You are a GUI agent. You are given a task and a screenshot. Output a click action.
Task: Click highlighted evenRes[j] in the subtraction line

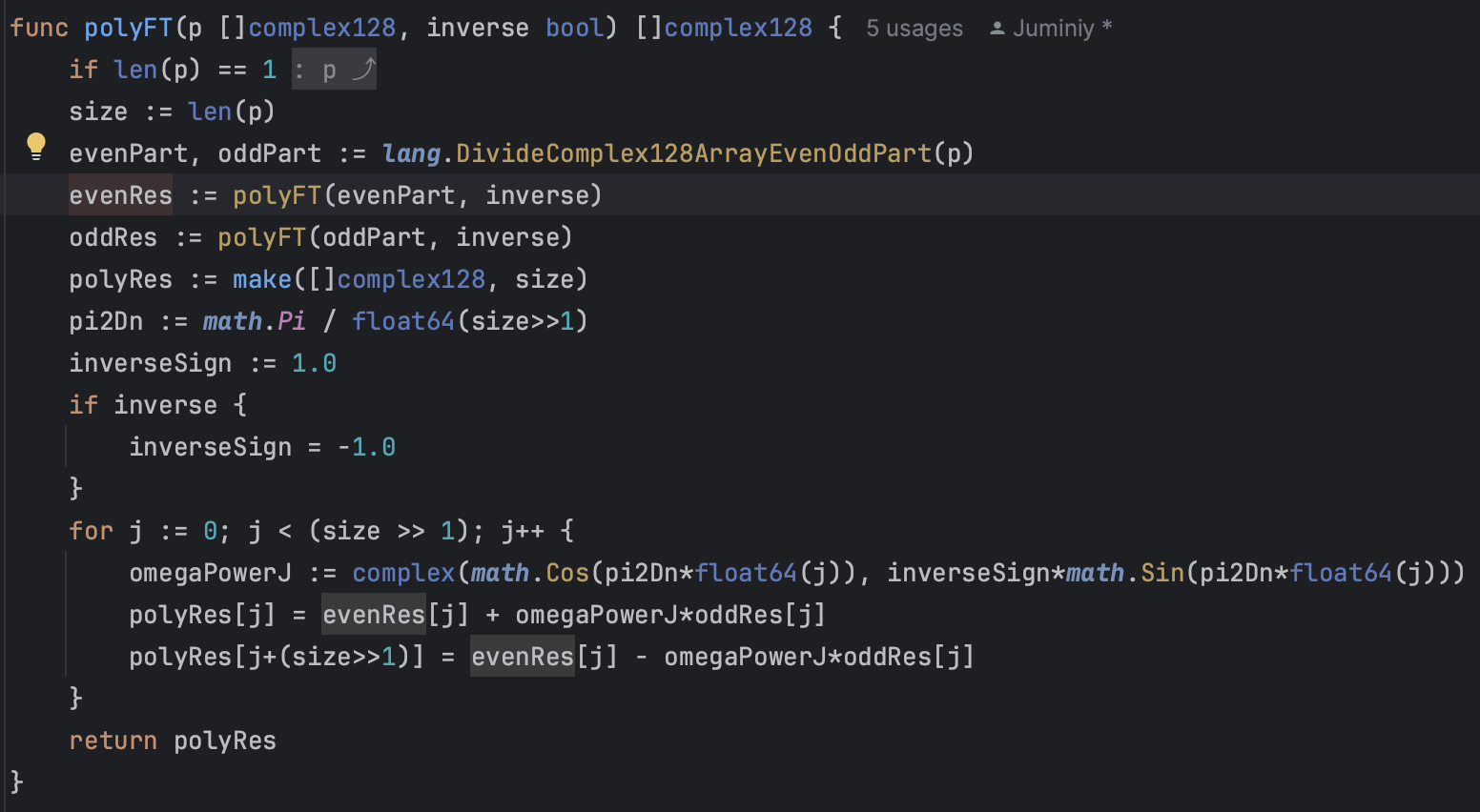click(x=545, y=657)
